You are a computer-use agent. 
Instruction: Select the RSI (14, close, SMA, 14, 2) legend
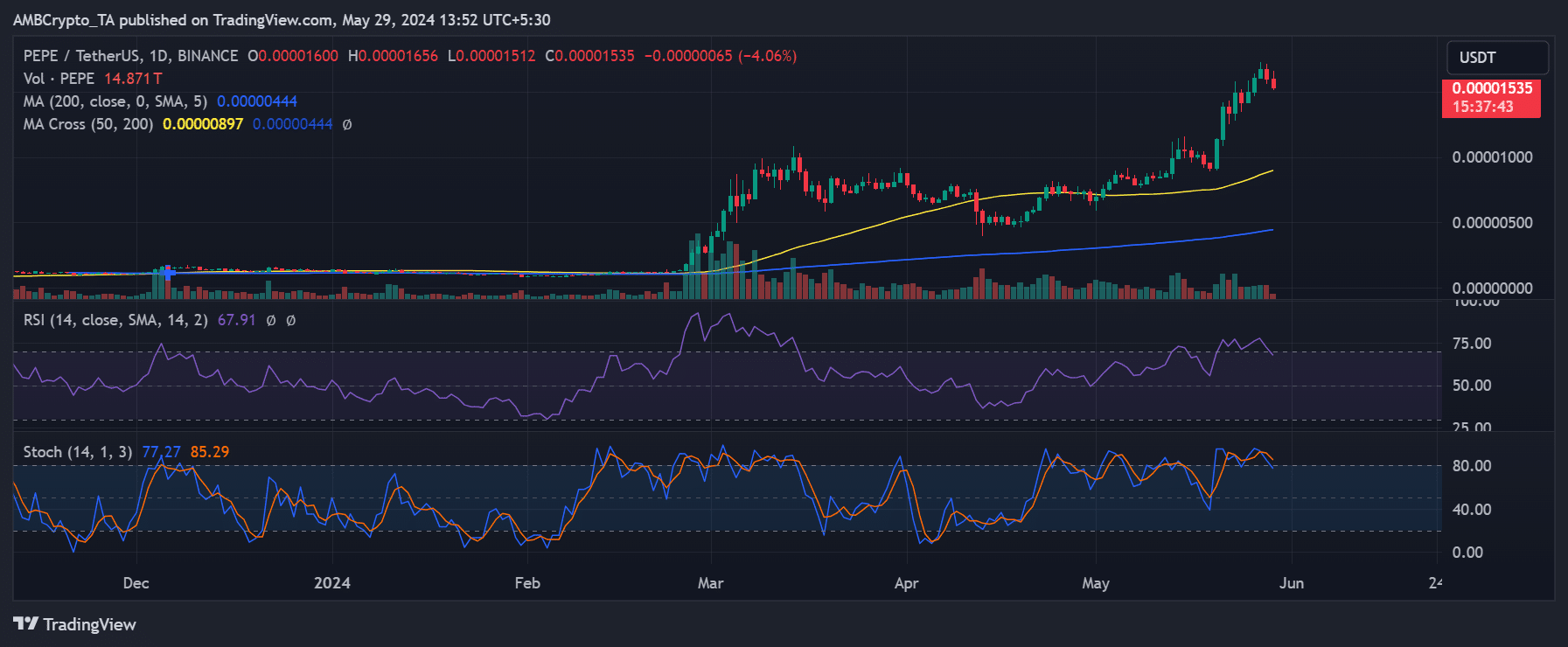point(115,320)
